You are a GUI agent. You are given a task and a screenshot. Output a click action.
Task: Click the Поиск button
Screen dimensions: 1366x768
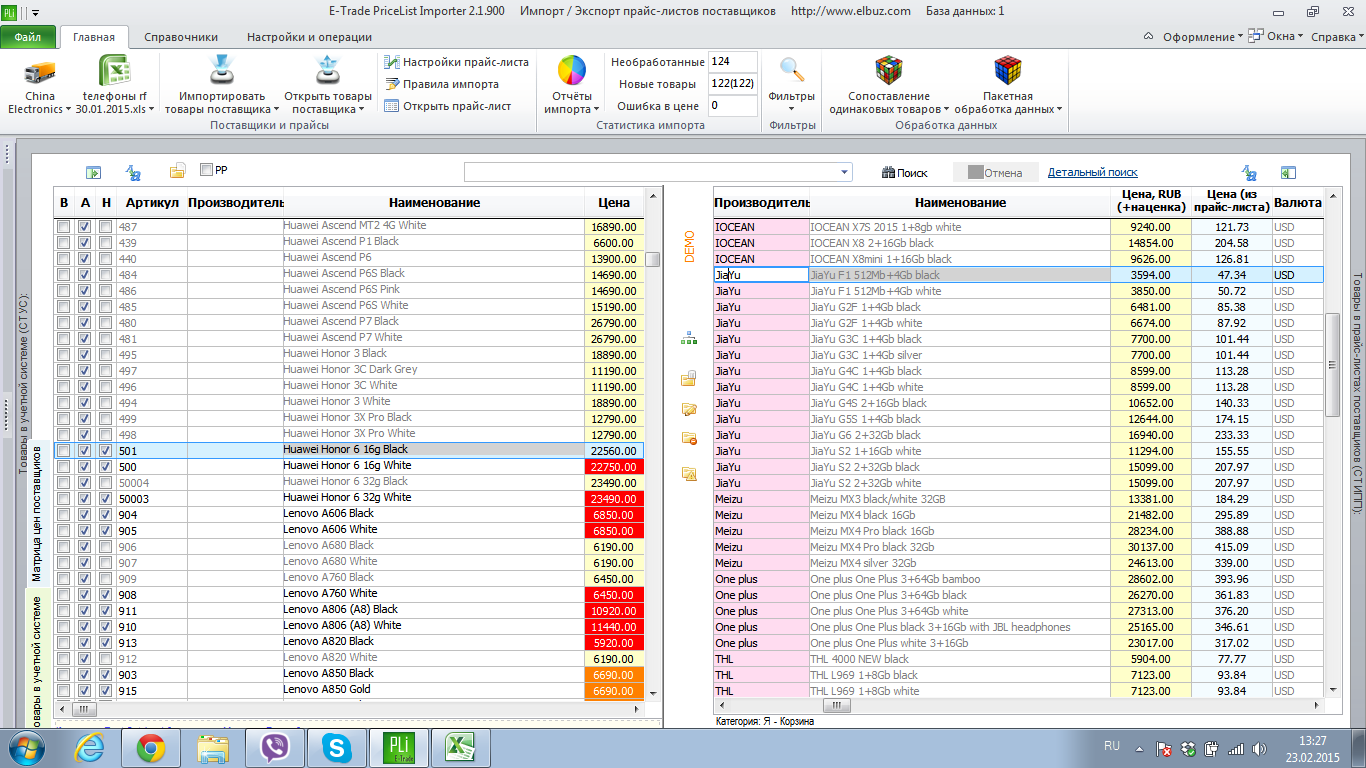click(x=905, y=173)
